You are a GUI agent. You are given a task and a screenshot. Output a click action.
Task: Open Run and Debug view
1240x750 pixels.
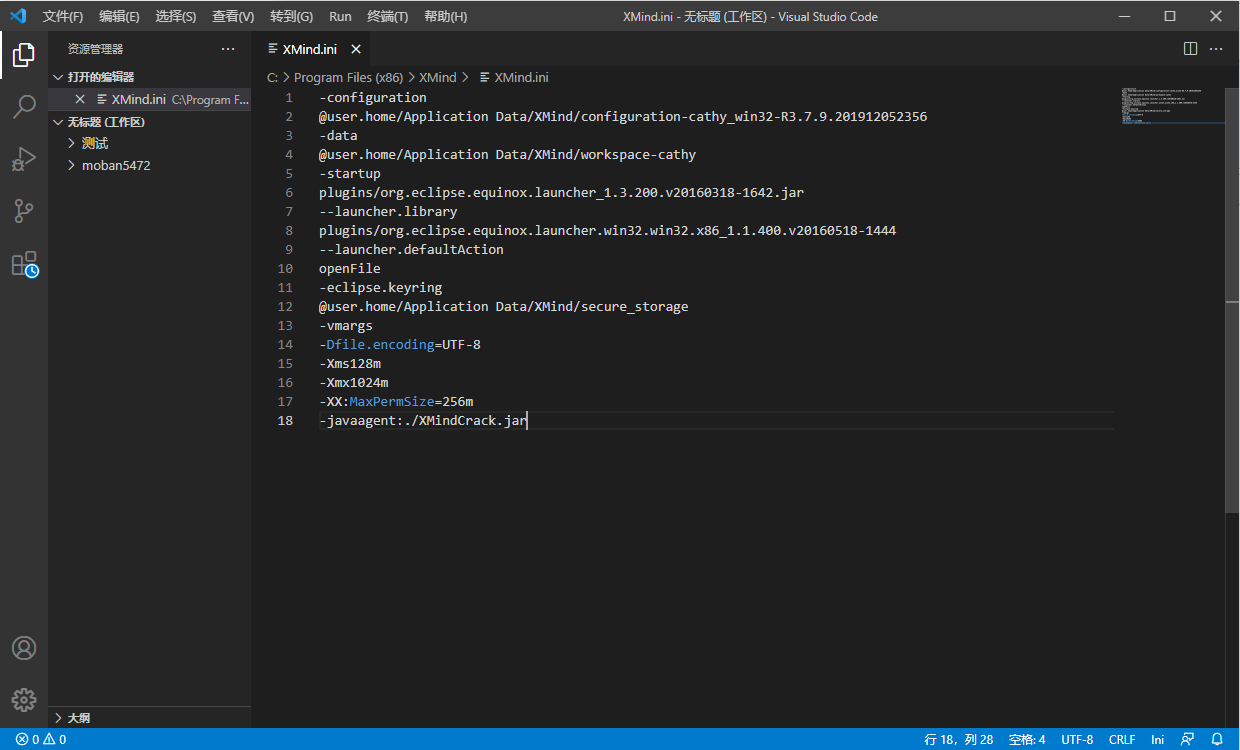(x=24, y=158)
